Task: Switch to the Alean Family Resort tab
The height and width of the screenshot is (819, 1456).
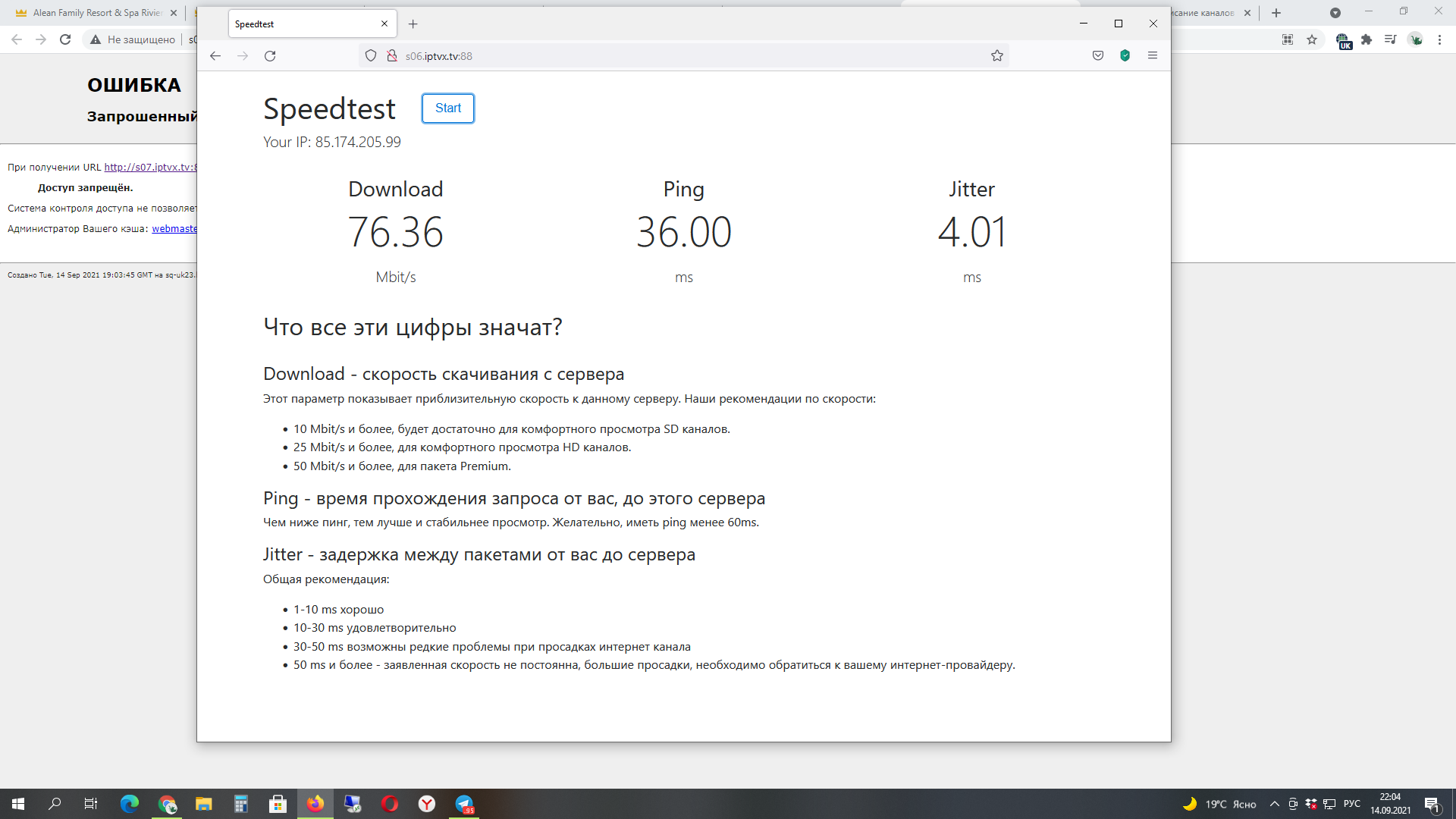Action: 91,13
